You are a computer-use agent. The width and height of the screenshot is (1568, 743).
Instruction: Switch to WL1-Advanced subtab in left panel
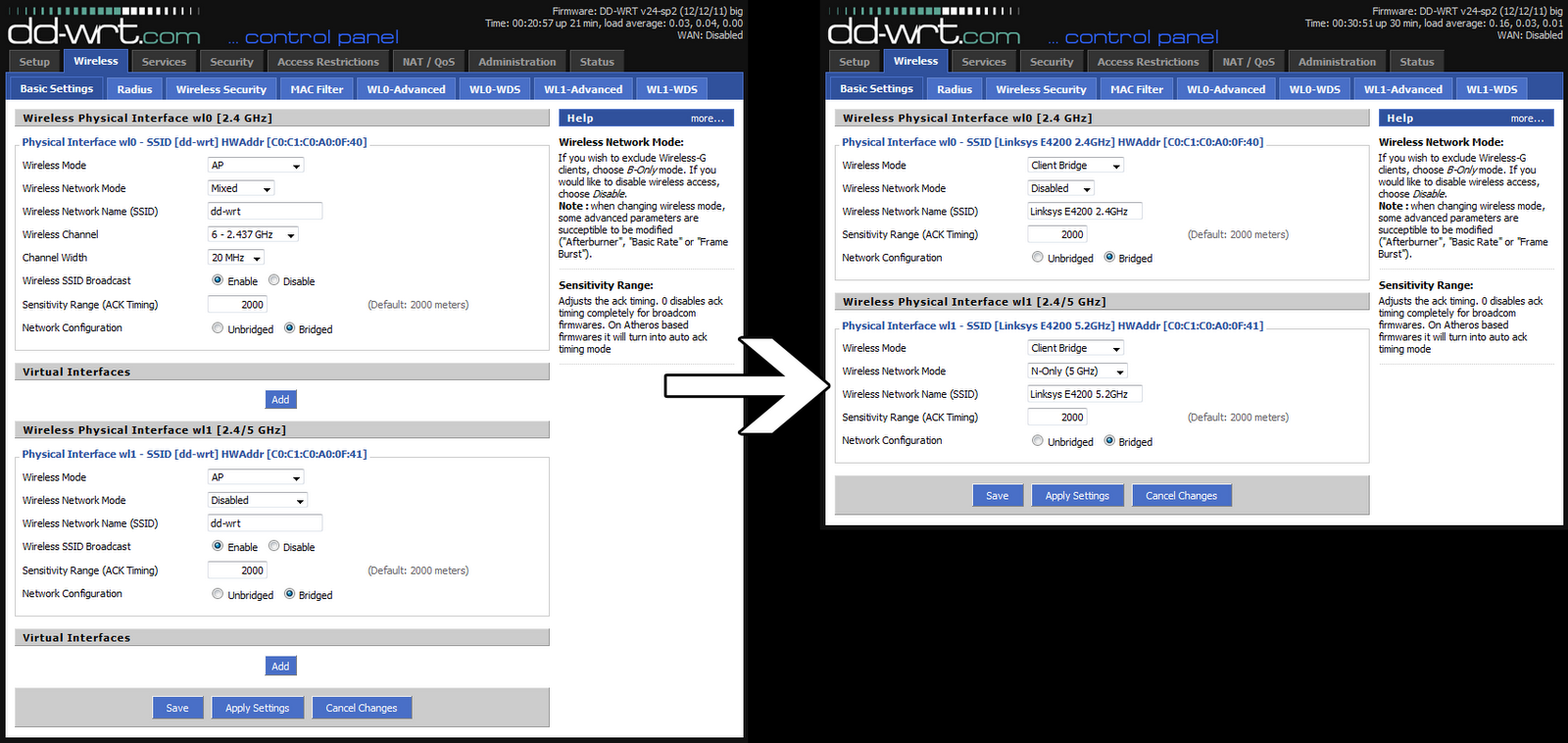[583, 89]
